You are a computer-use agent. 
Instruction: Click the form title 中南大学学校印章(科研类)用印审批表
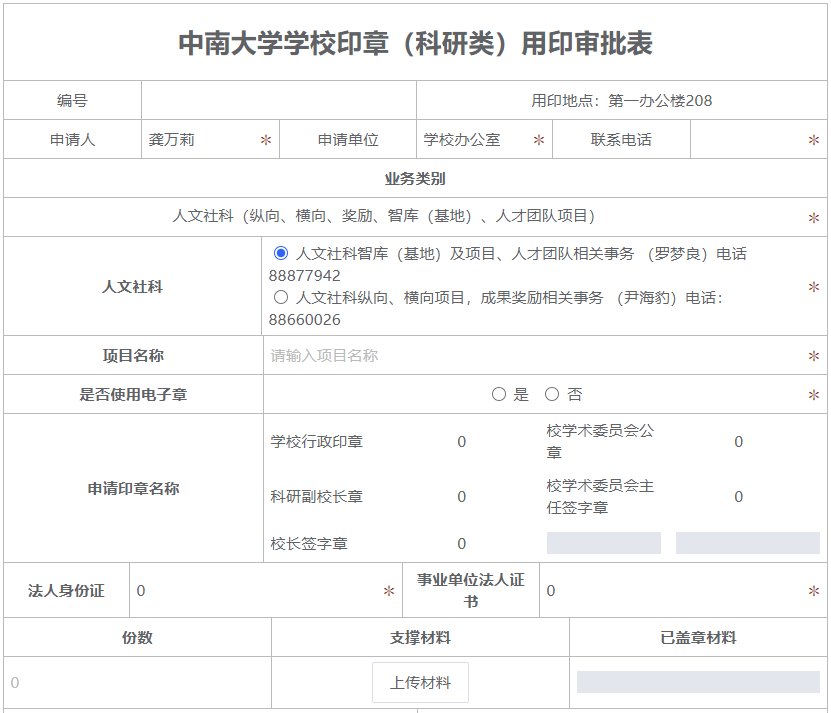pyautogui.click(x=416, y=43)
